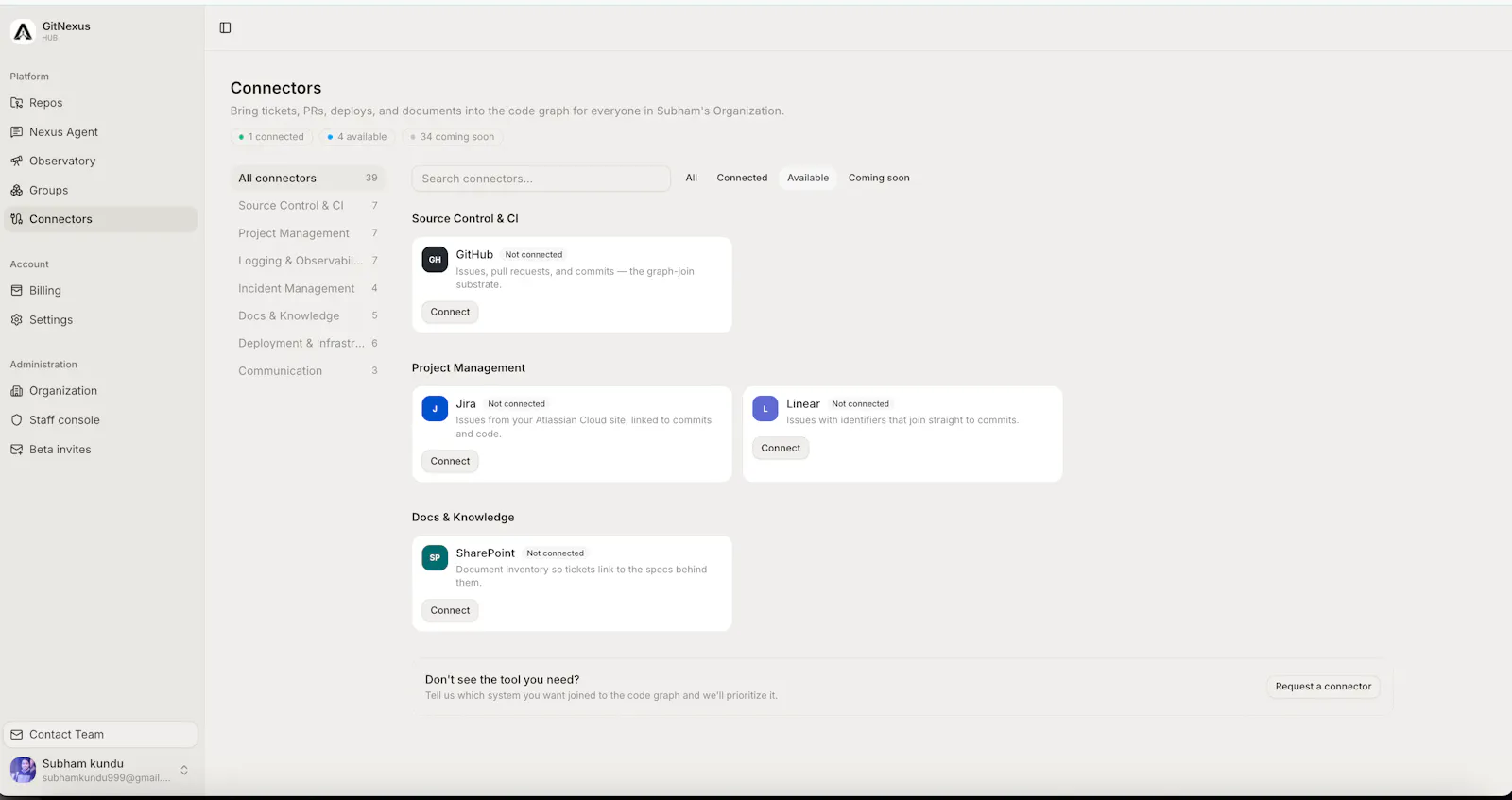Click the Connectors page heading
Screen dimensions: 1512x800
(276, 88)
